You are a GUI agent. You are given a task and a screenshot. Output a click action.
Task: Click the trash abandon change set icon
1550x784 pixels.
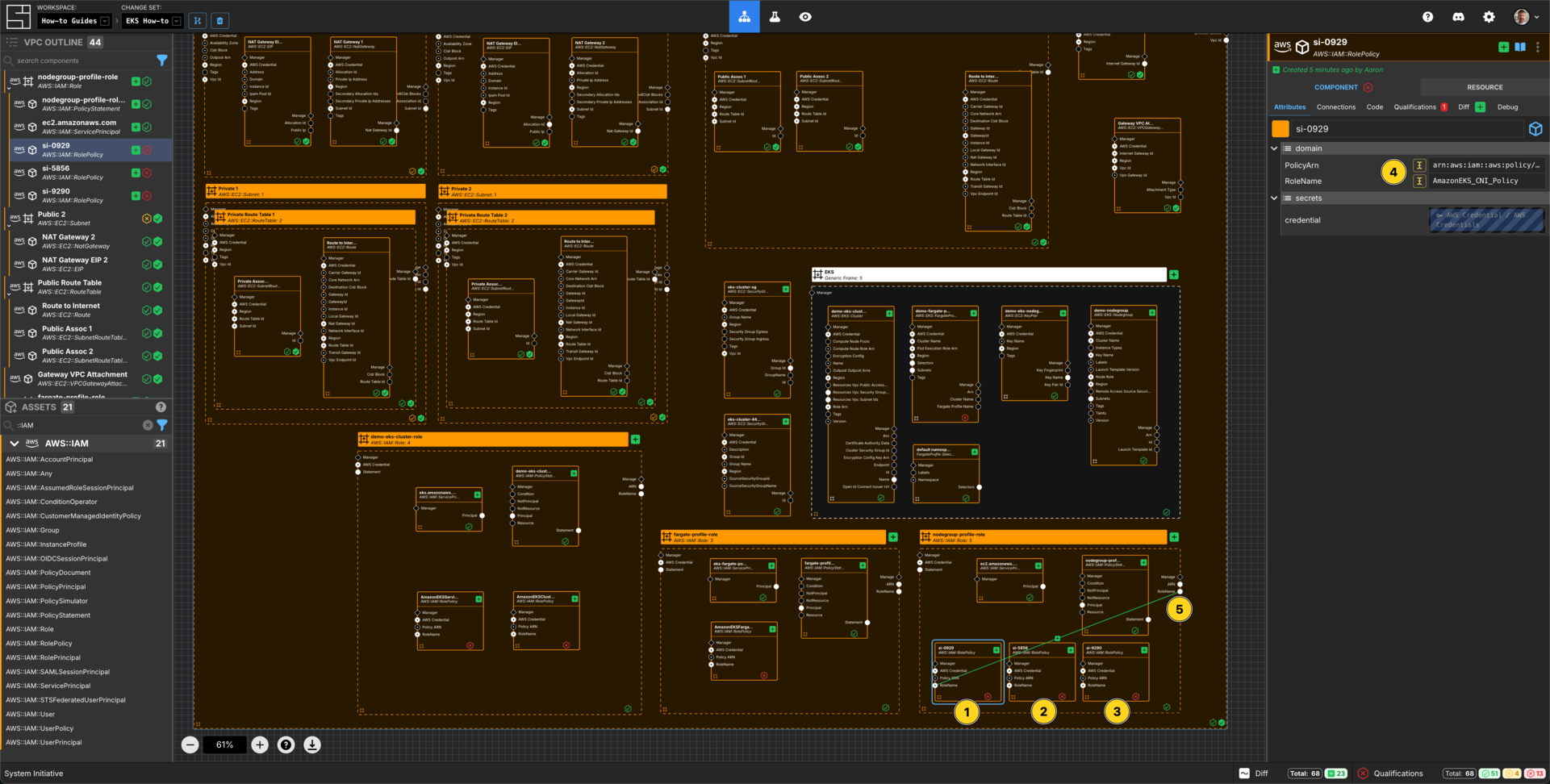[x=220, y=21]
